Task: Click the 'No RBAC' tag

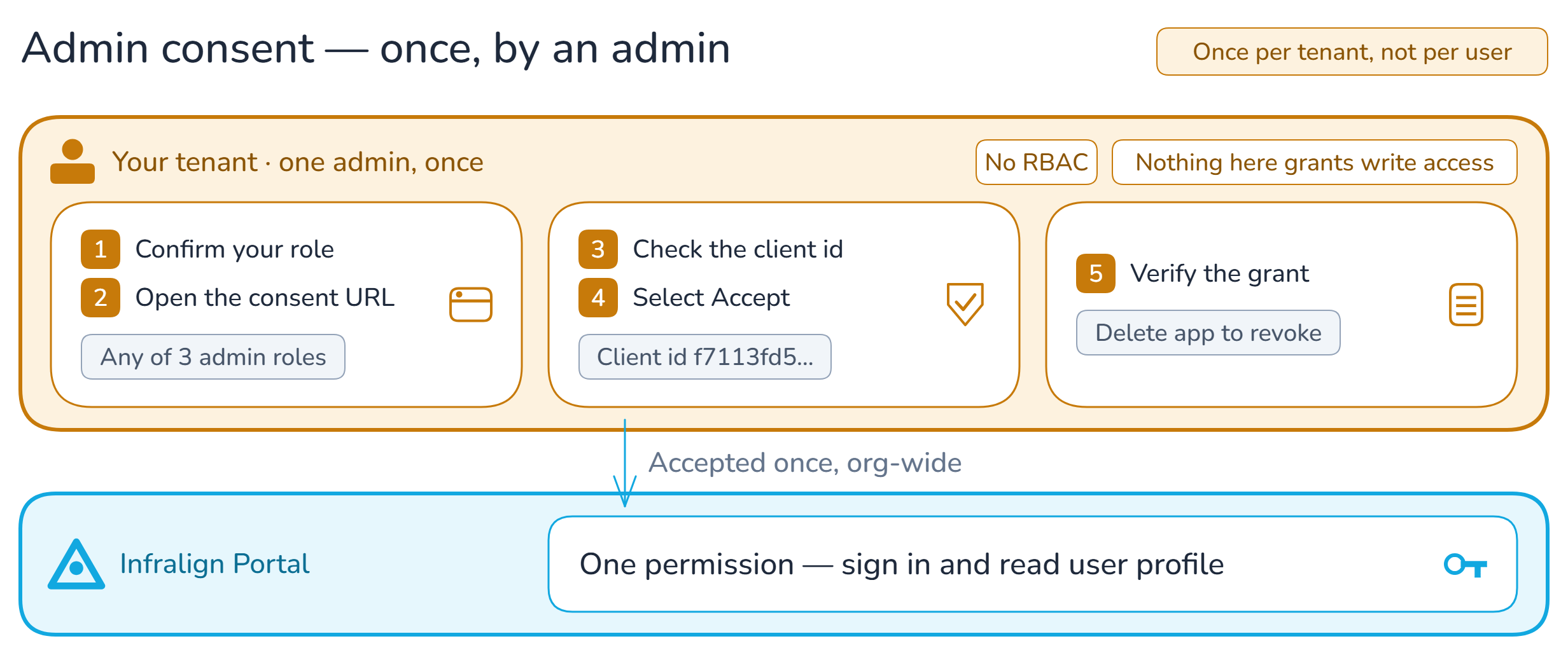Action: coord(1037,162)
